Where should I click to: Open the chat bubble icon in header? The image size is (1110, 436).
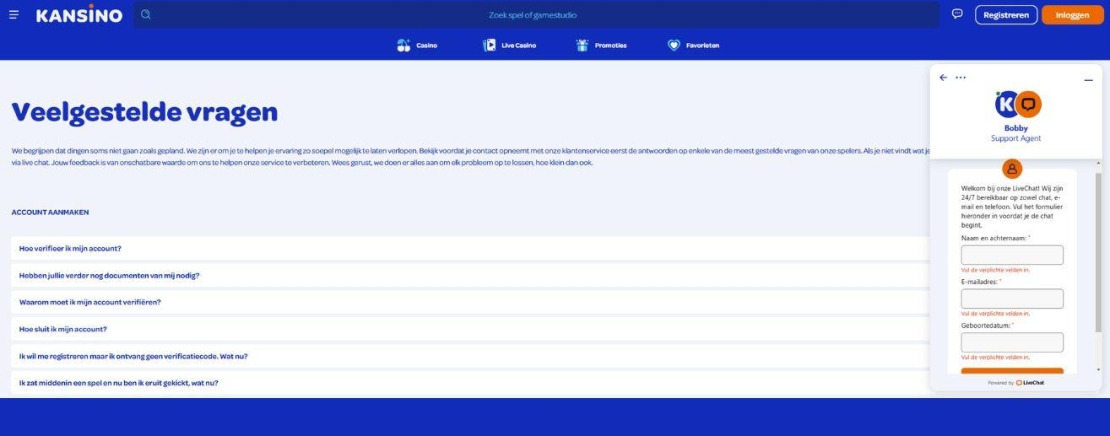(x=957, y=15)
